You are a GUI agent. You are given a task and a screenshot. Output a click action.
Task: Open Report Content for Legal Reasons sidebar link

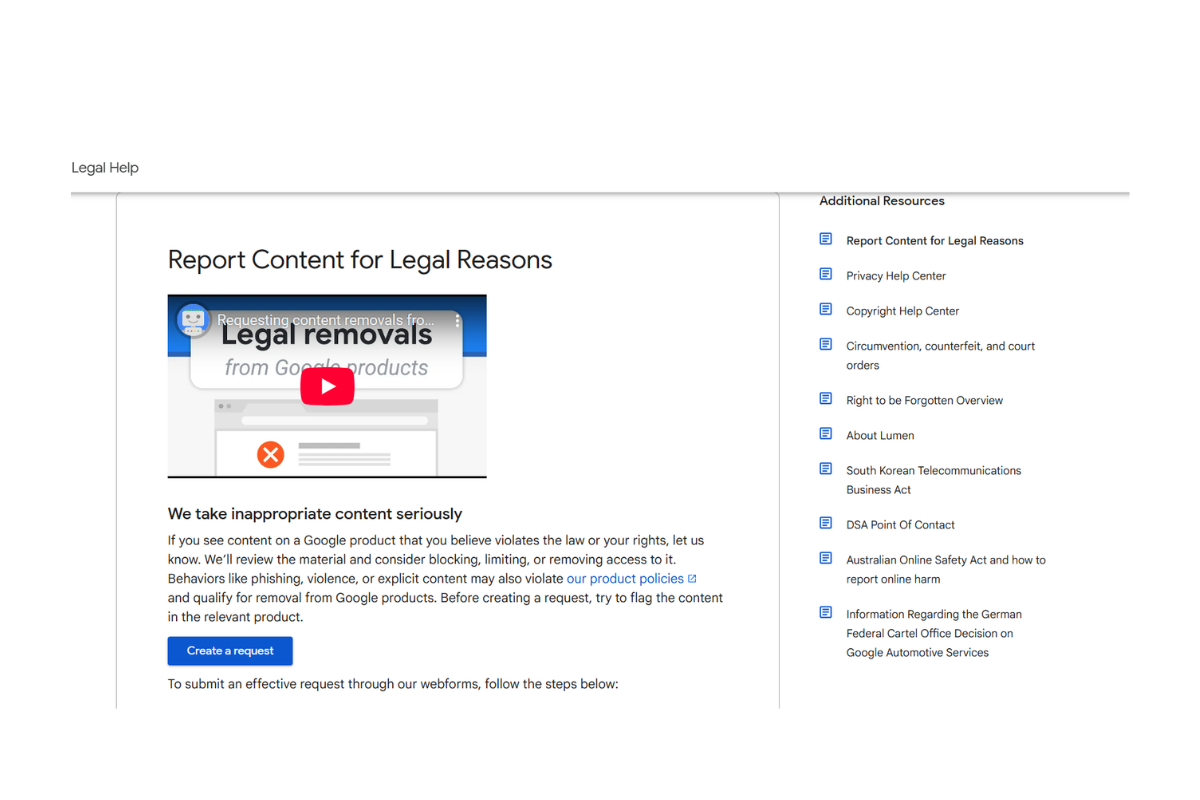pyautogui.click(x=935, y=241)
